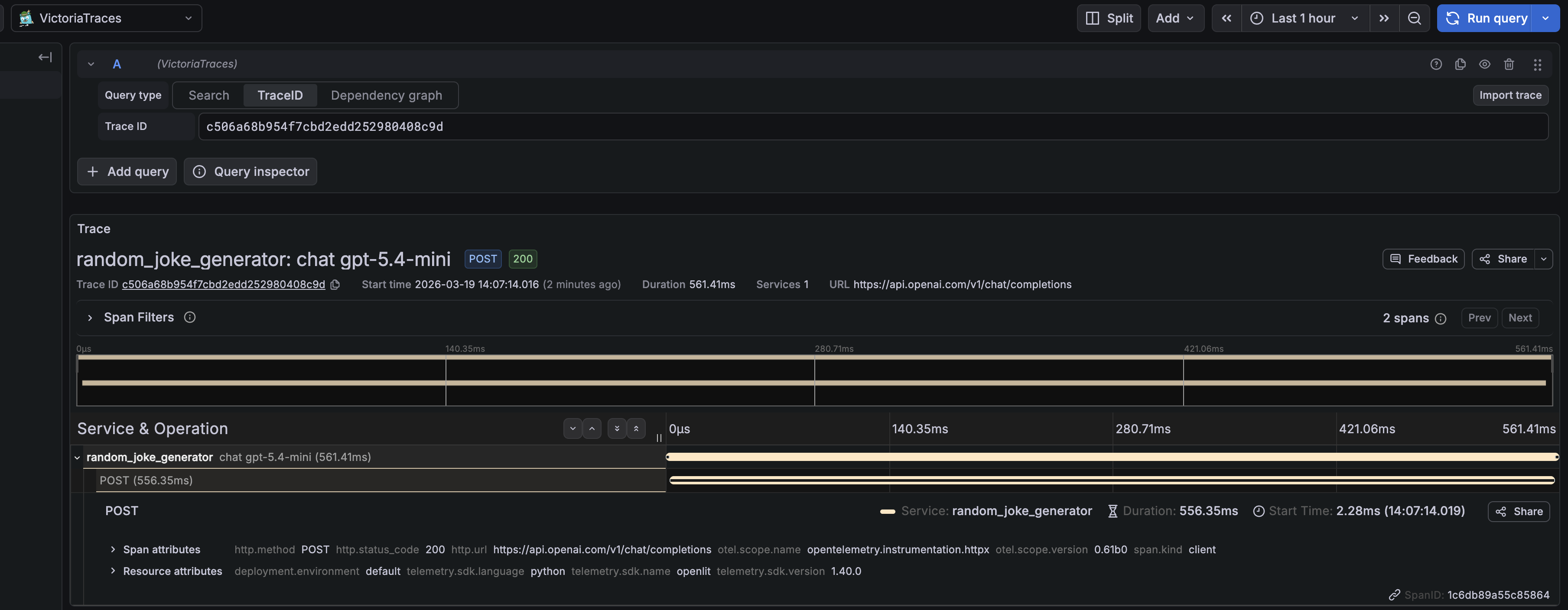This screenshot has width=1568, height=610.
Task: Collapse the random_joke_generator span row
Action: (77, 457)
